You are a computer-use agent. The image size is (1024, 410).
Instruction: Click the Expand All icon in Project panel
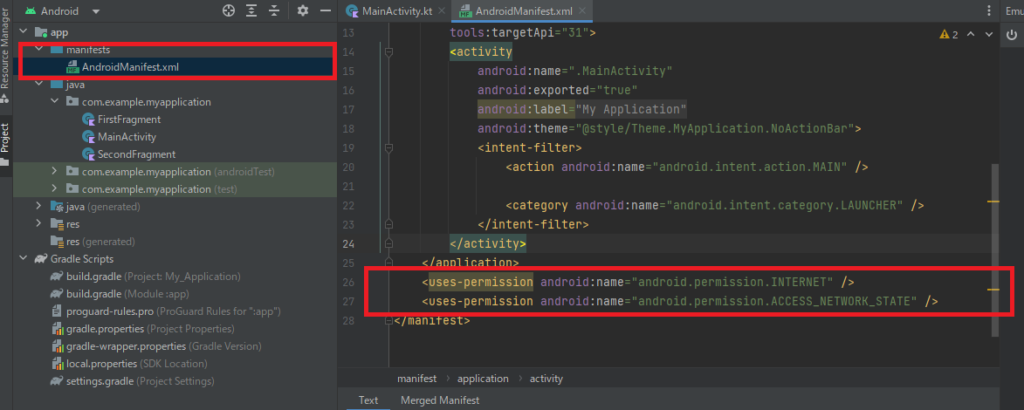pos(252,11)
